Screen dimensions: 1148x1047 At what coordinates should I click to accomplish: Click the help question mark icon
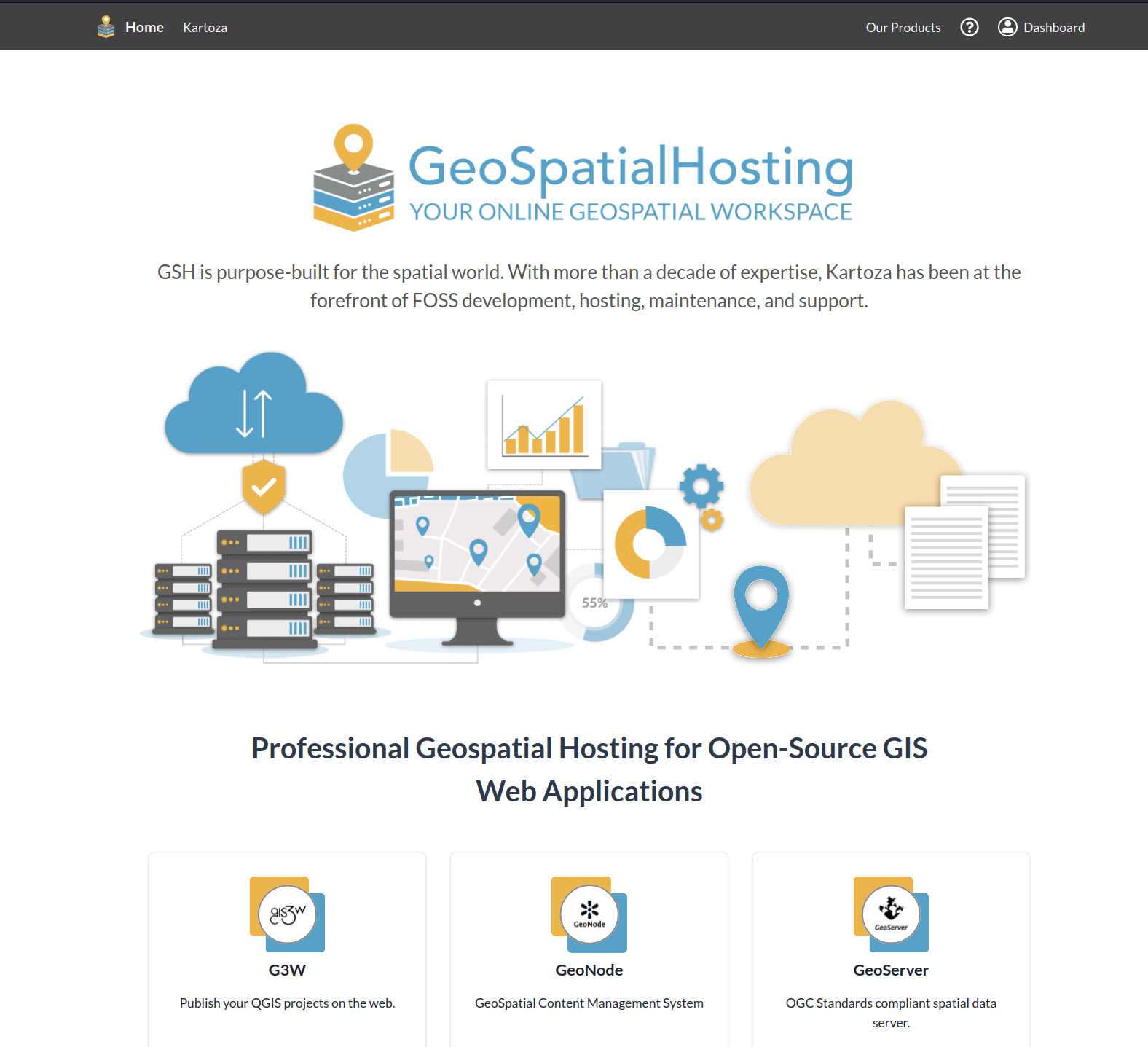tap(970, 27)
